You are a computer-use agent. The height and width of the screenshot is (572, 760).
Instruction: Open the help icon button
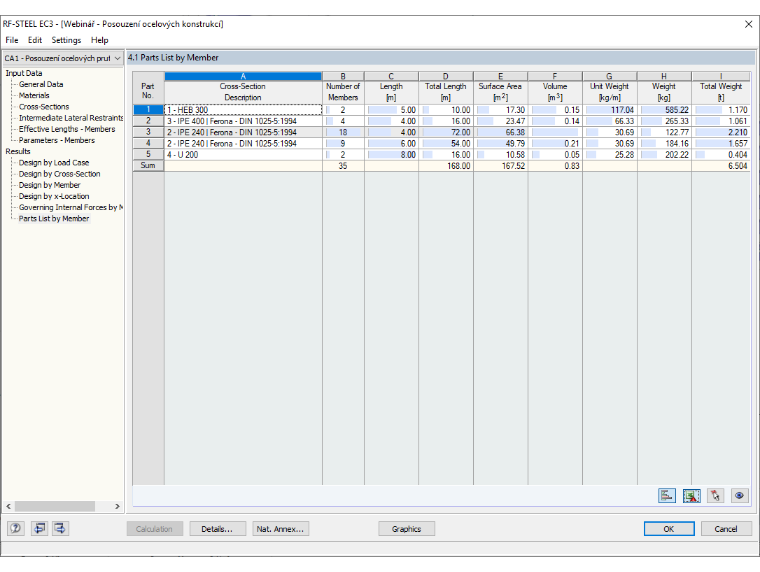pos(16,528)
